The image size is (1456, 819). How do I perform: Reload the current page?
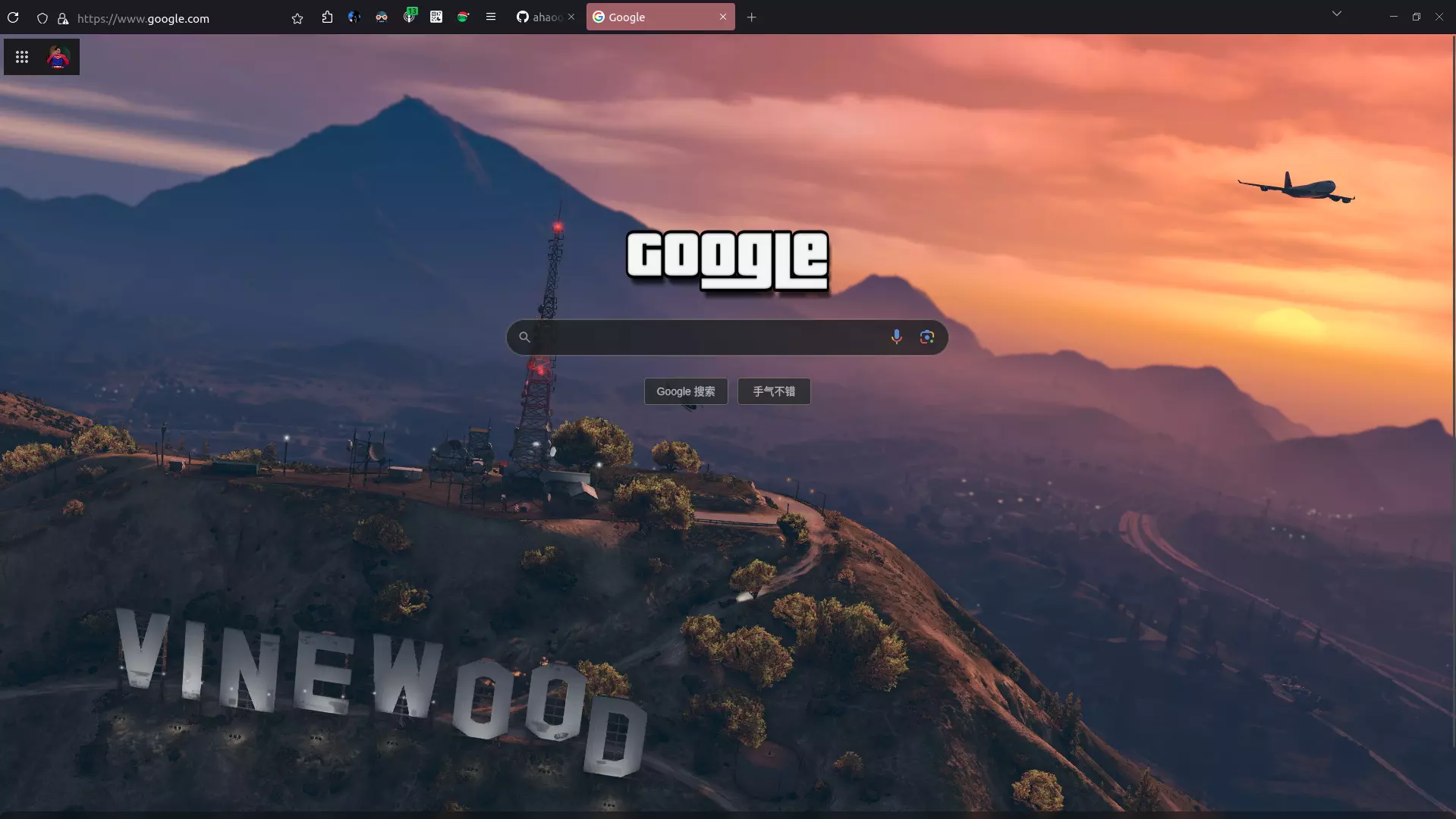13,17
